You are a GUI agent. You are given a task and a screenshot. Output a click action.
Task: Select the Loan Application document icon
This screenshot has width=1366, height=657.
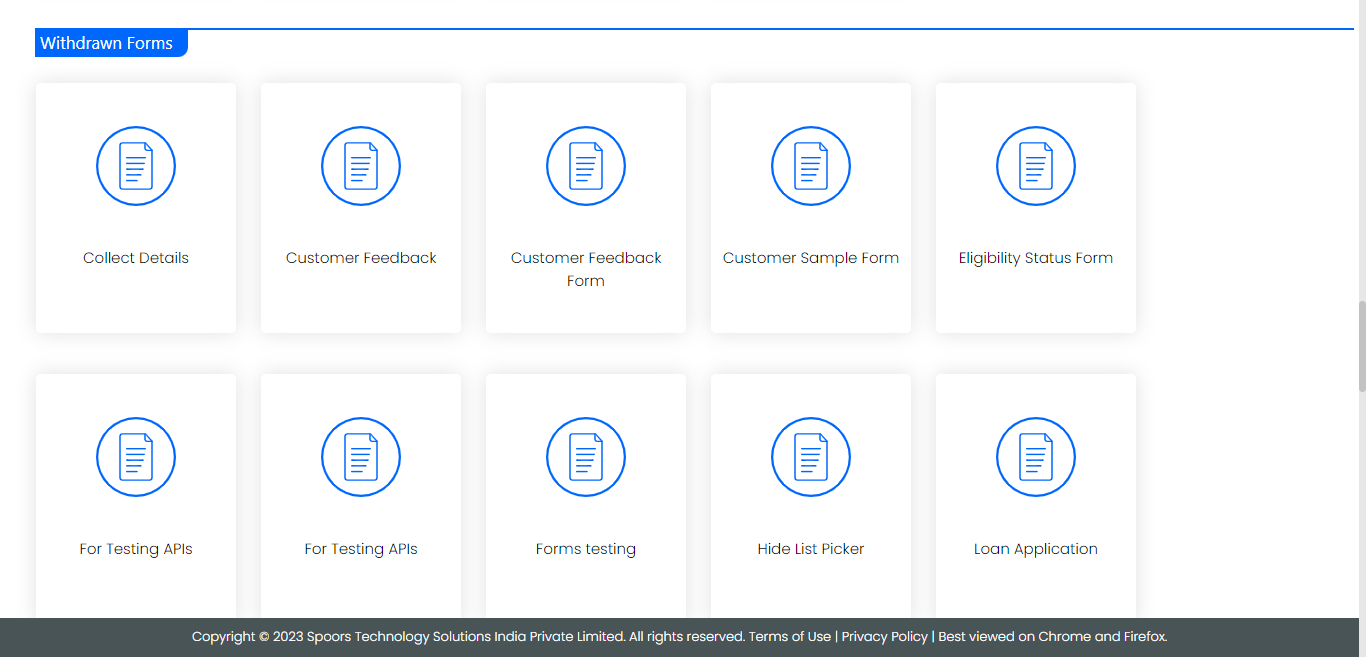click(x=1036, y=457)
